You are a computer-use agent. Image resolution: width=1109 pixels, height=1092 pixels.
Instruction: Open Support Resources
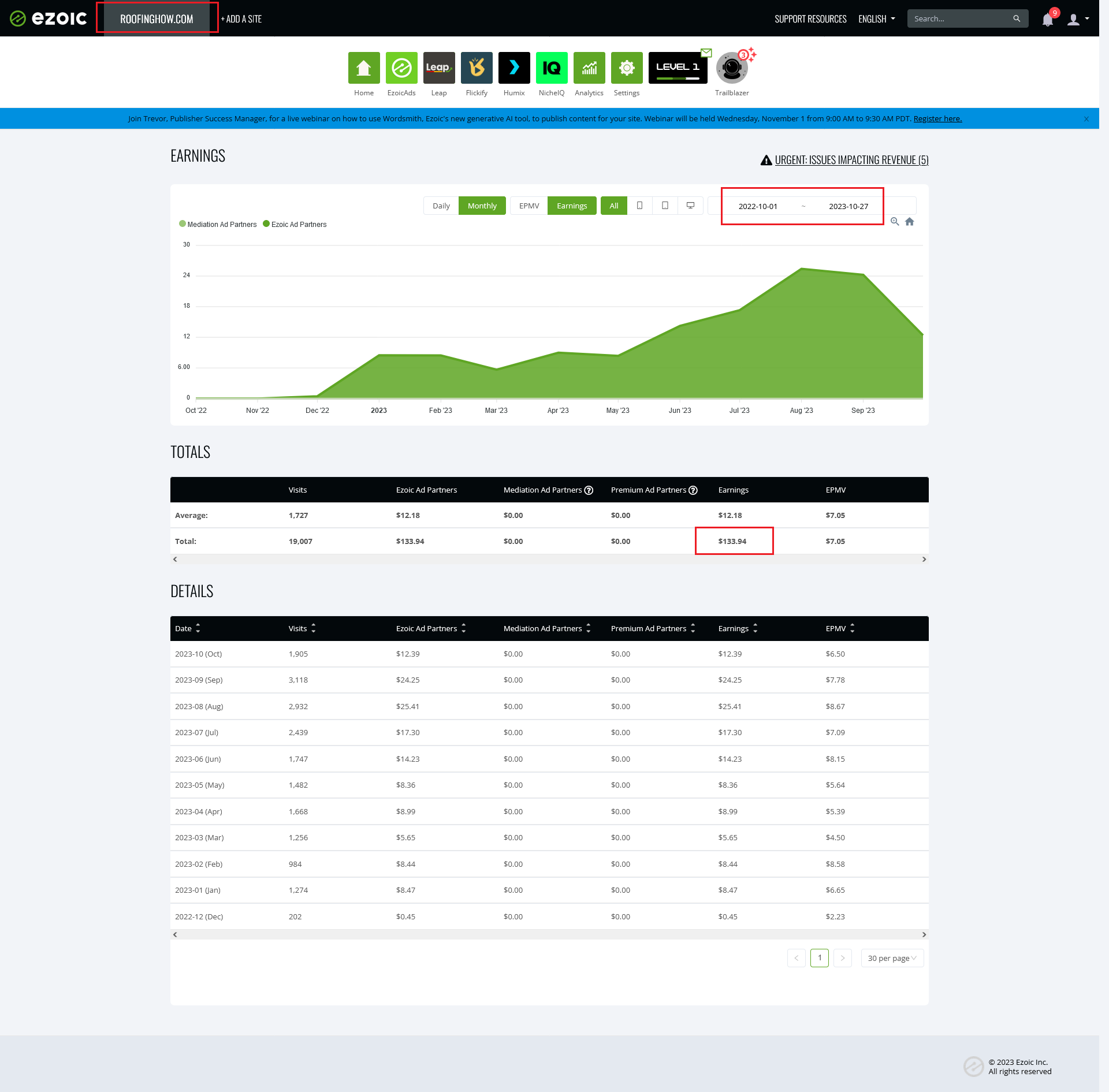click(810, 19)
